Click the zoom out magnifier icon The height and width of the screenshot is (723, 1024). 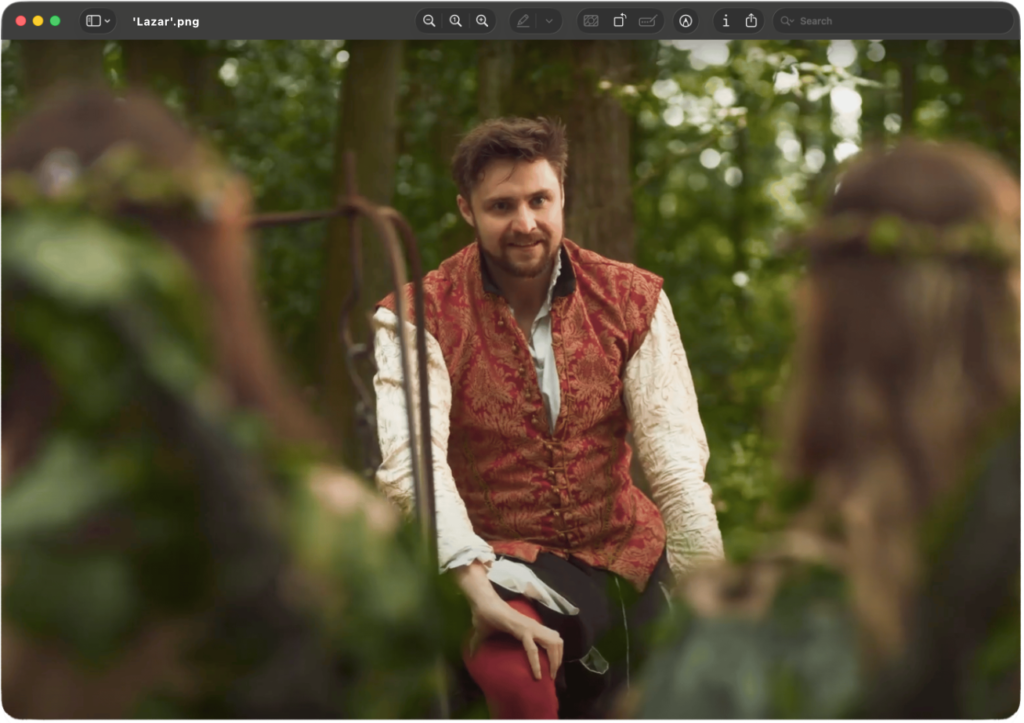[x=429, y=21]
